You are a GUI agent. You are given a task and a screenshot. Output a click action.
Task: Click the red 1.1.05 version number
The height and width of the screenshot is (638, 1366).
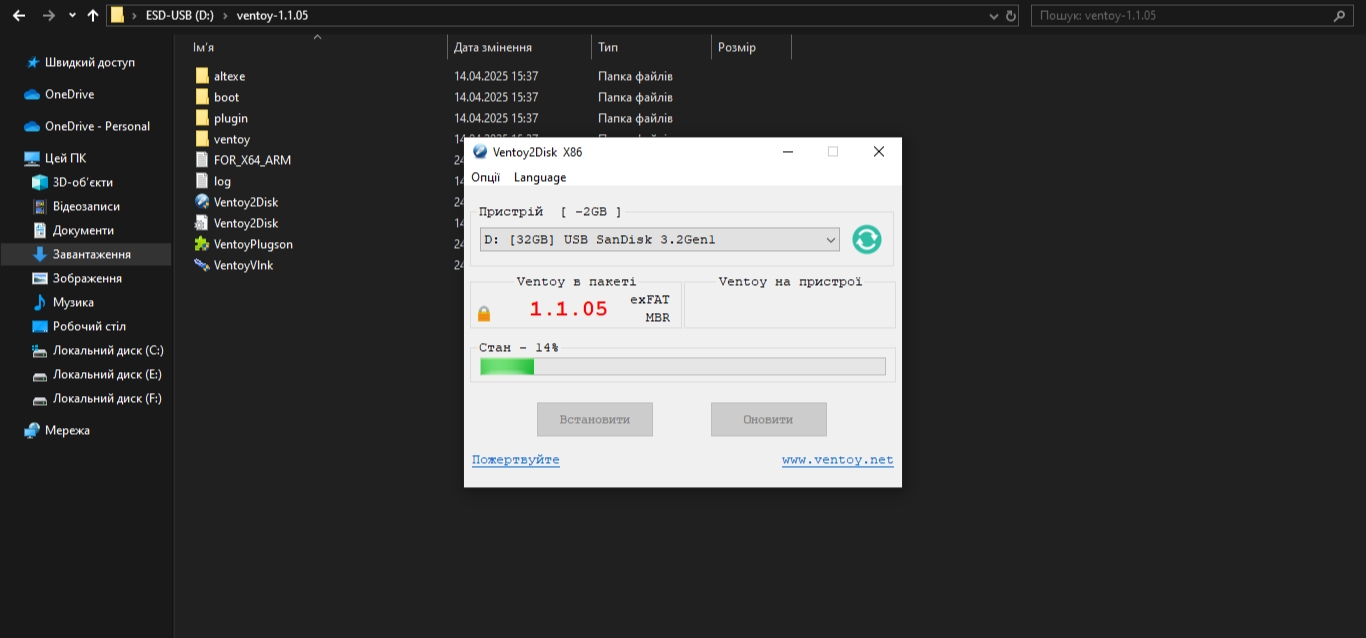569,309
